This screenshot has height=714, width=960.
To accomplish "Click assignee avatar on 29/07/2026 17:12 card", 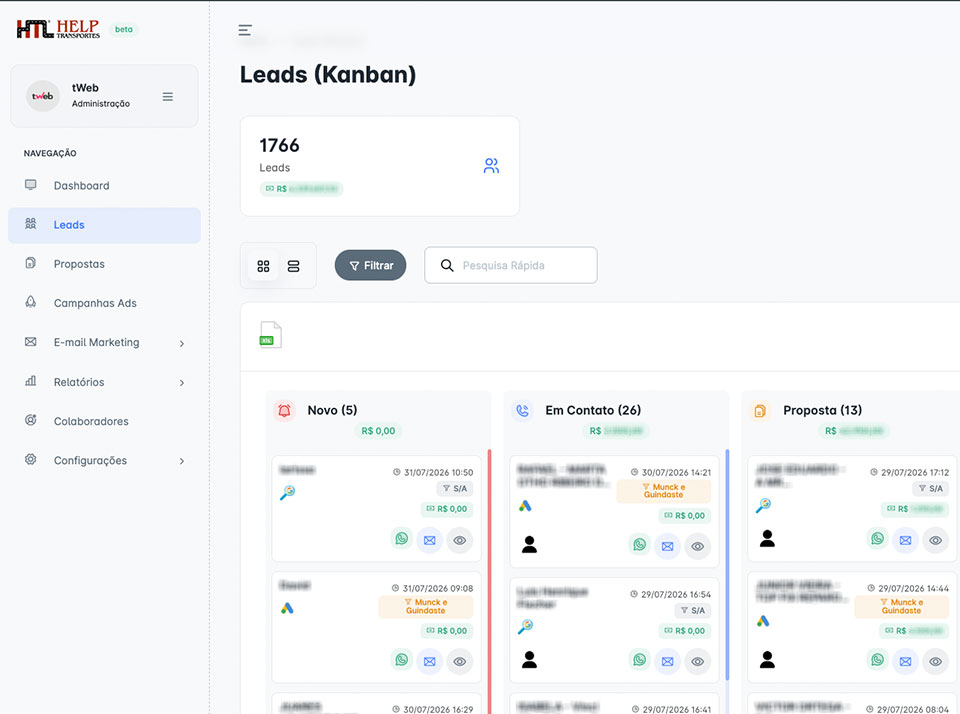I will tap(767, 538).
